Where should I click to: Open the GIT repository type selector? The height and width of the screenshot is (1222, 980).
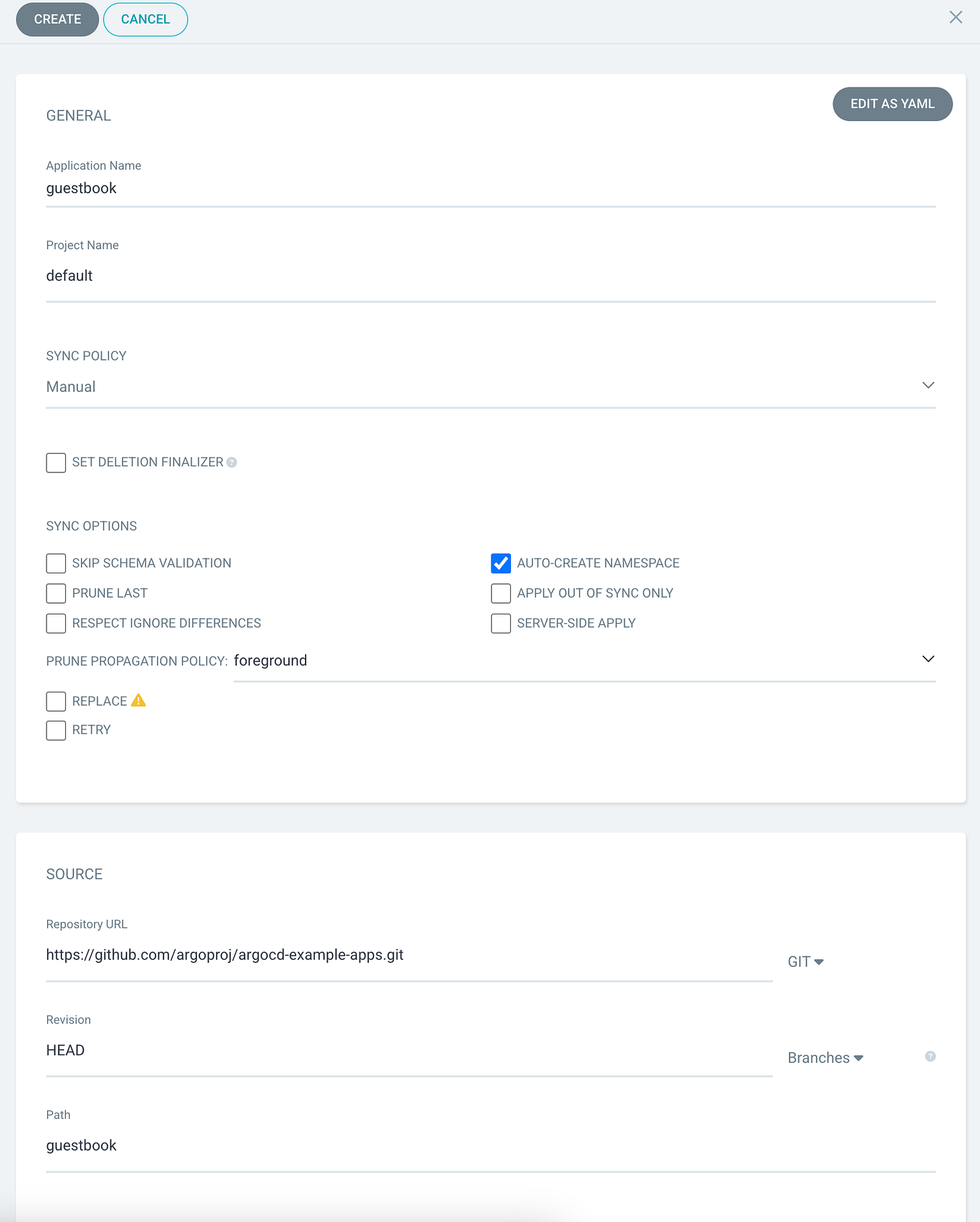click(805, 961)
